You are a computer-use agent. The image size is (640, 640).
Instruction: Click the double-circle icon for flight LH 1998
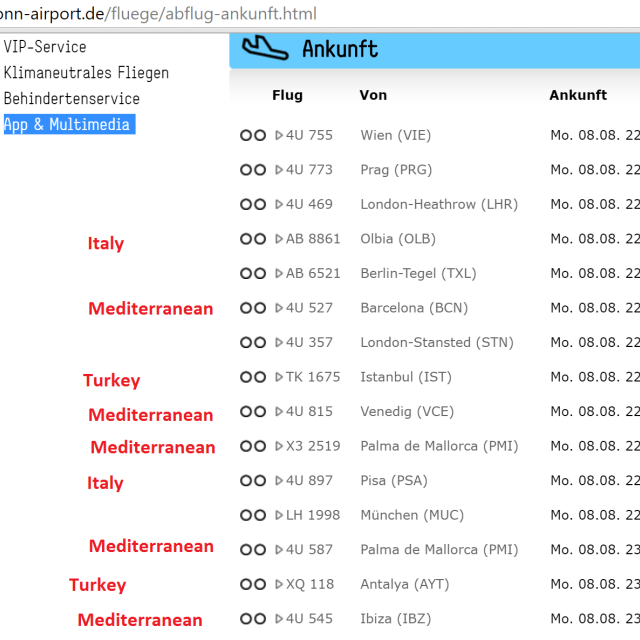click(x=253, y=515)
